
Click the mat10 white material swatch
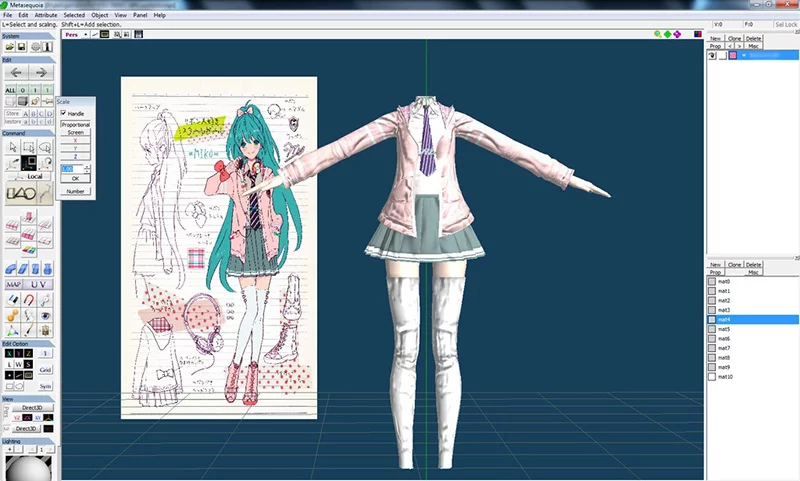click(x=712, y=377)
